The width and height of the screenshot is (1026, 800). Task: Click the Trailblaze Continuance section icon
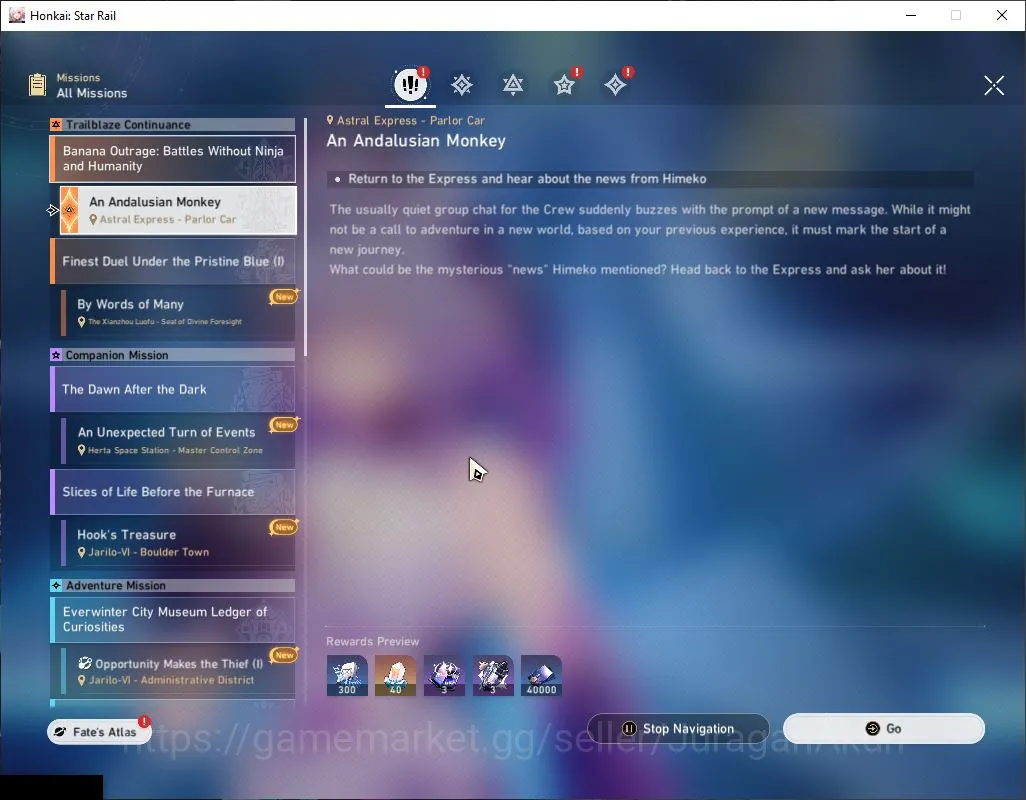(56, 124)
